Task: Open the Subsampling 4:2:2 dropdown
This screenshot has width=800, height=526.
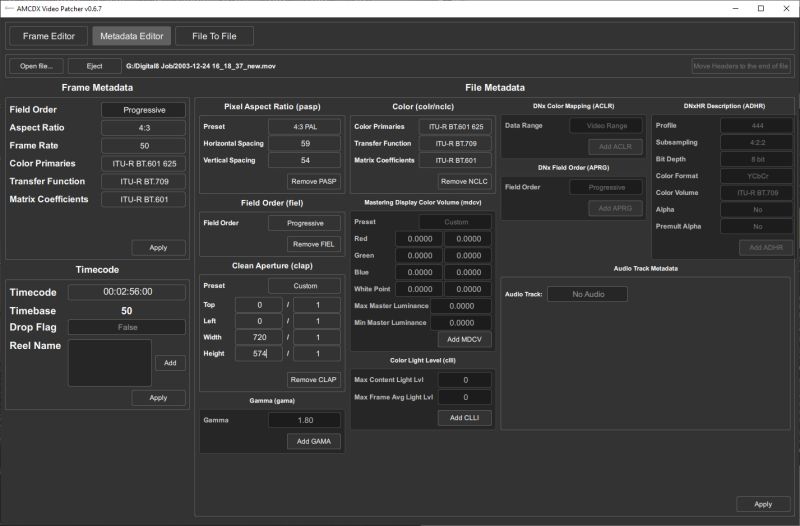Action: click(x=757, y=142)
